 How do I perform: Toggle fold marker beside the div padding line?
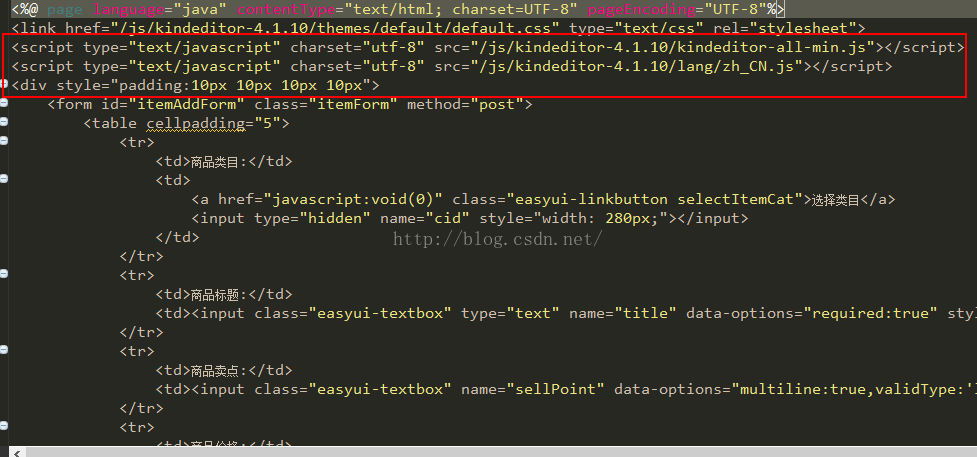tap(3, 85)
